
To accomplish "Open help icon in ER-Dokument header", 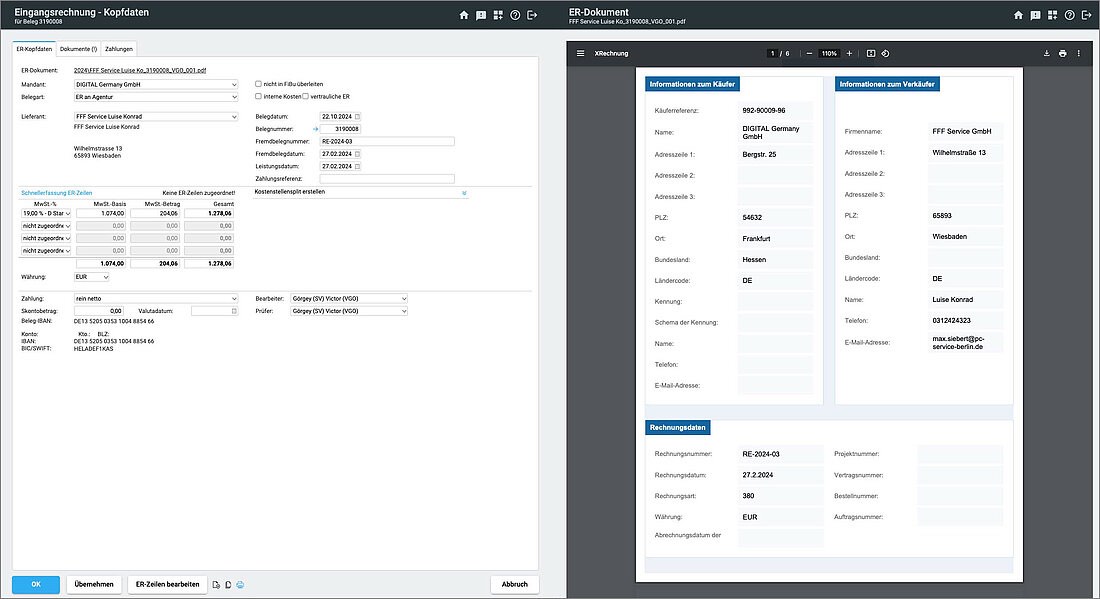I will tap(1069, 15).
